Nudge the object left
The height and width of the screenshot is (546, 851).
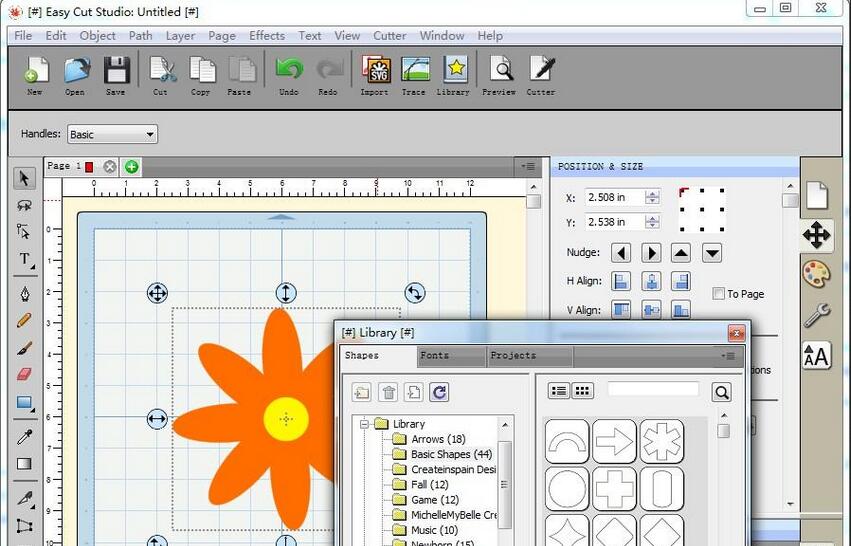621,253
